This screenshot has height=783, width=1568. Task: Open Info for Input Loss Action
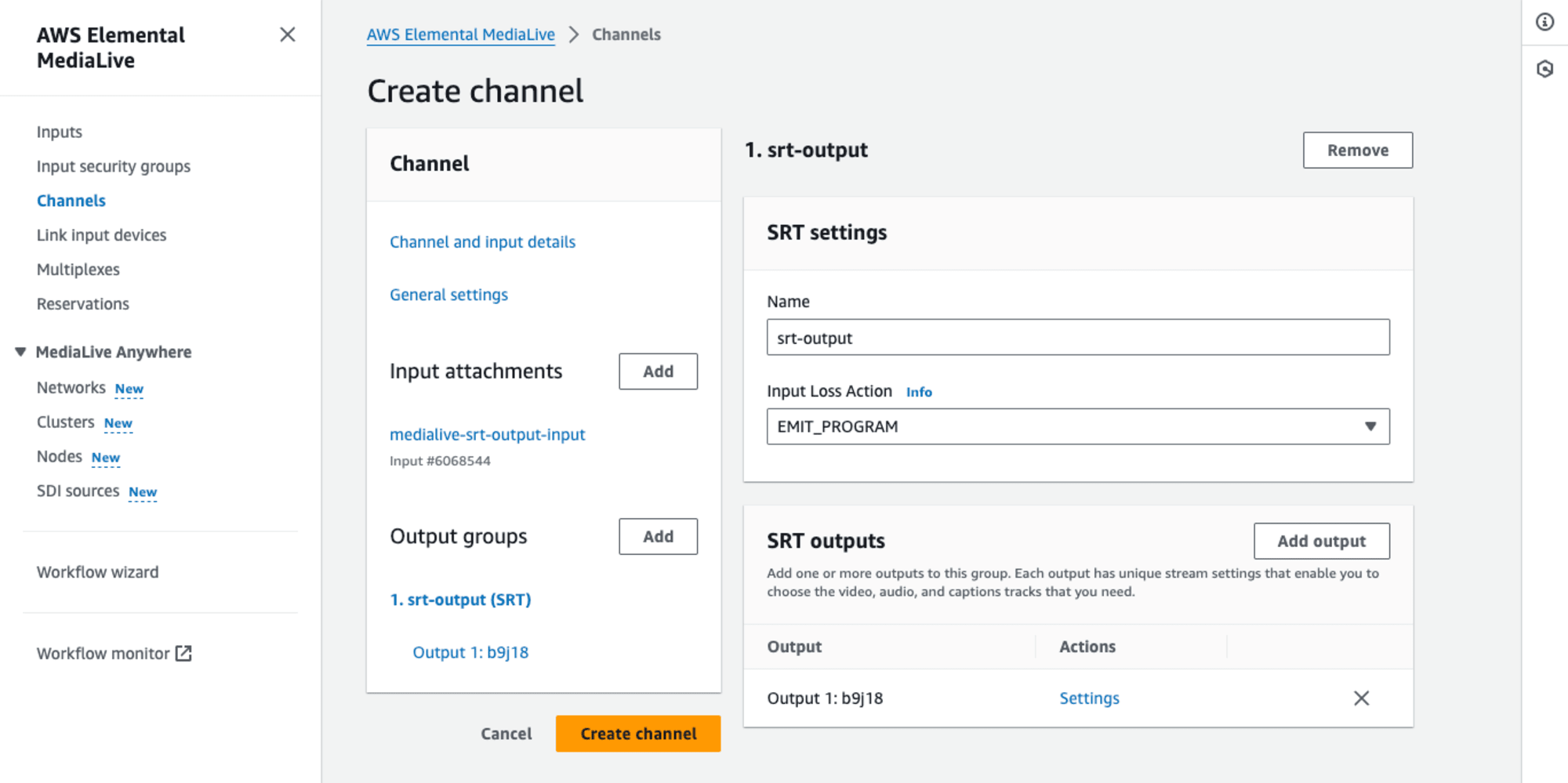(919, 392)
